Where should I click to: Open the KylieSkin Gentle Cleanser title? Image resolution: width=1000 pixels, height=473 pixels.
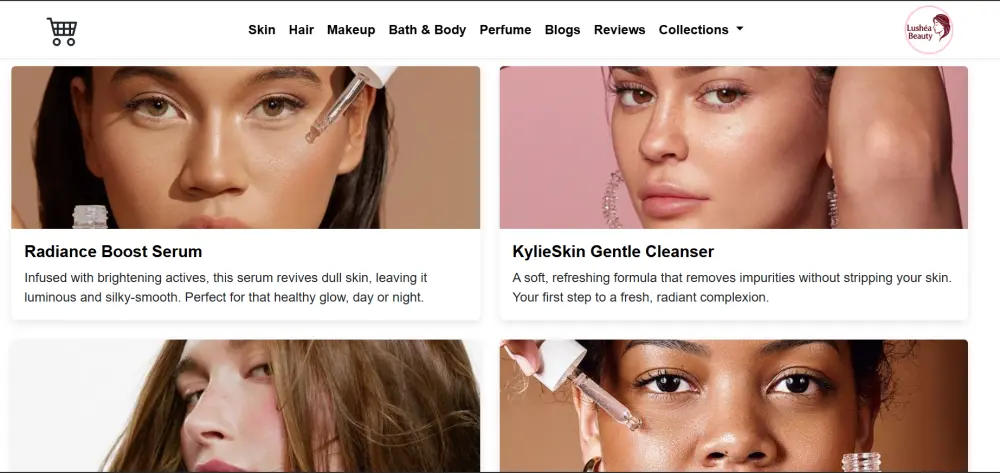click(x=613, y=252)
